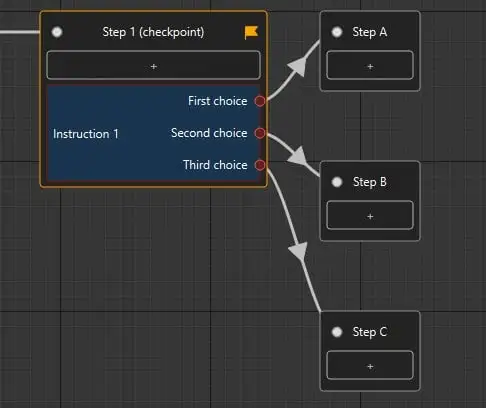
Task: Select the Second choice label
Action: [209, 133]
